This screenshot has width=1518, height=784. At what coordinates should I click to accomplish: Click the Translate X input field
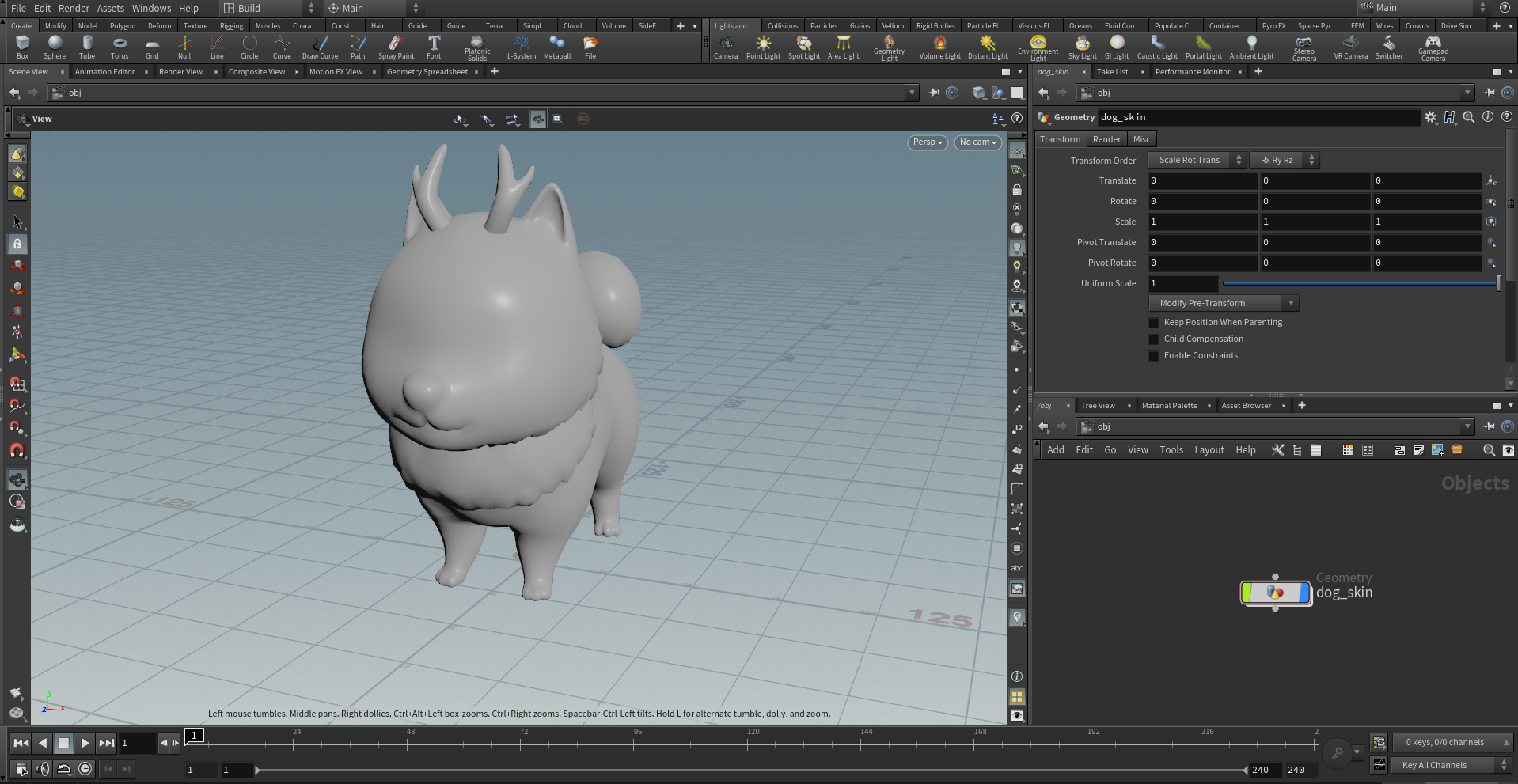point(1203,181)
